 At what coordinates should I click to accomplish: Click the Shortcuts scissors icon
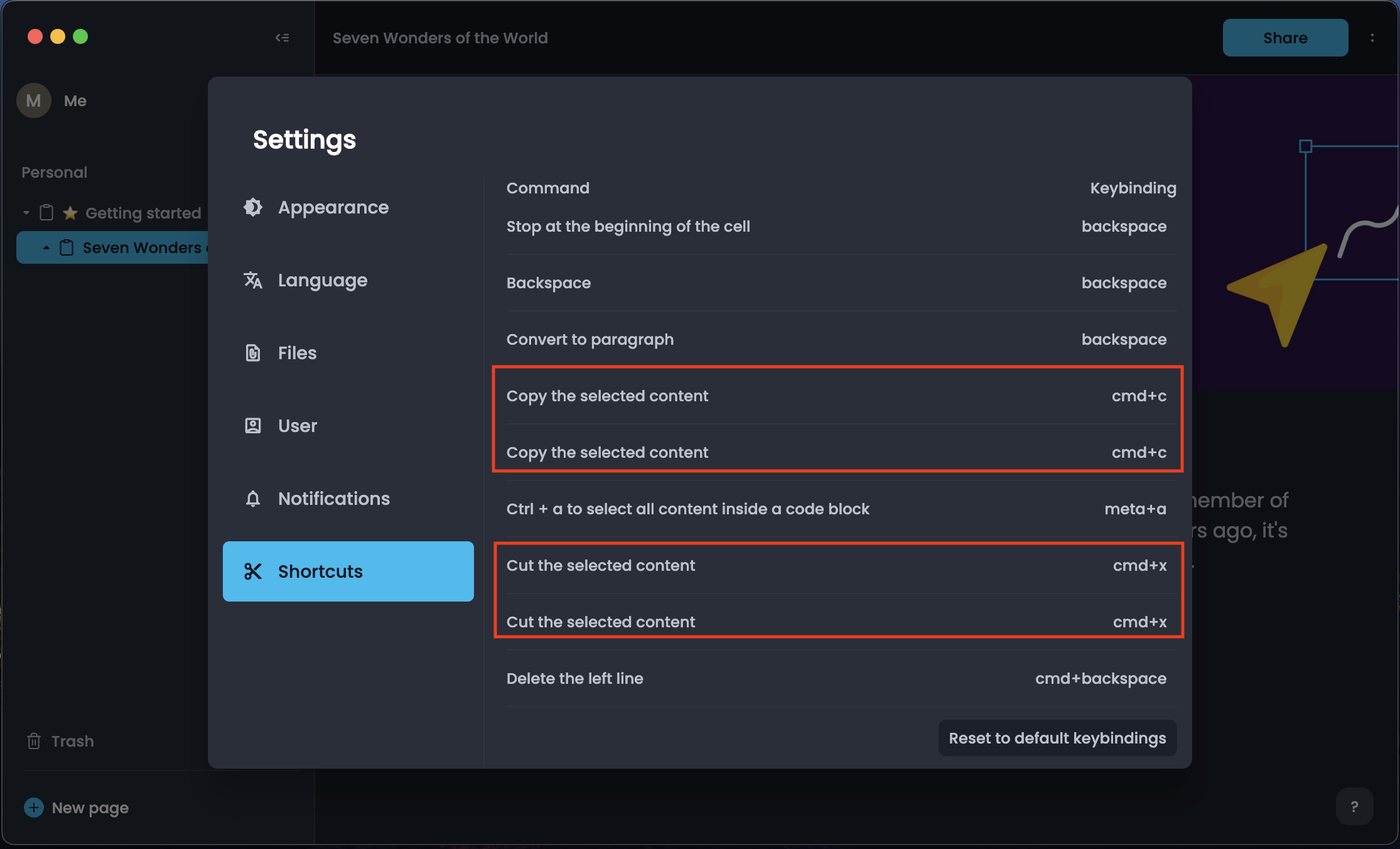[253, 571]
